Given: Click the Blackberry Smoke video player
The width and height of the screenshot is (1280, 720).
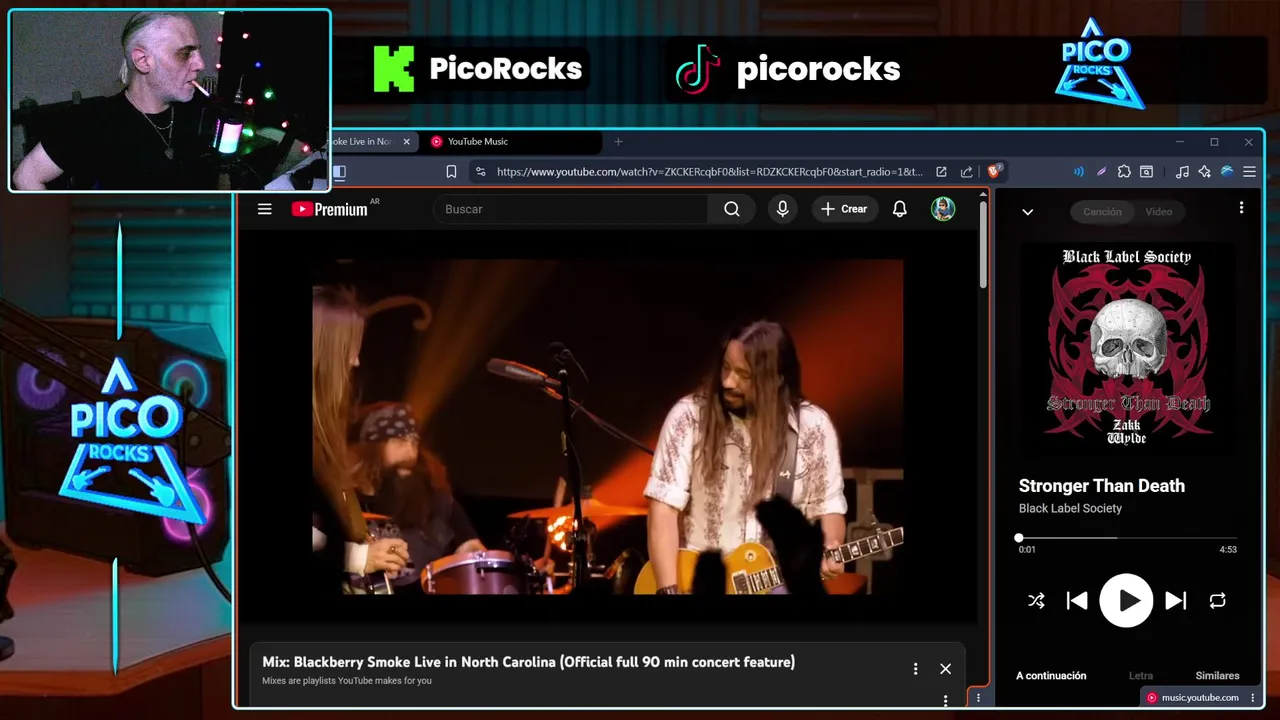Looking at the screenshot, I should coord(607,427).
